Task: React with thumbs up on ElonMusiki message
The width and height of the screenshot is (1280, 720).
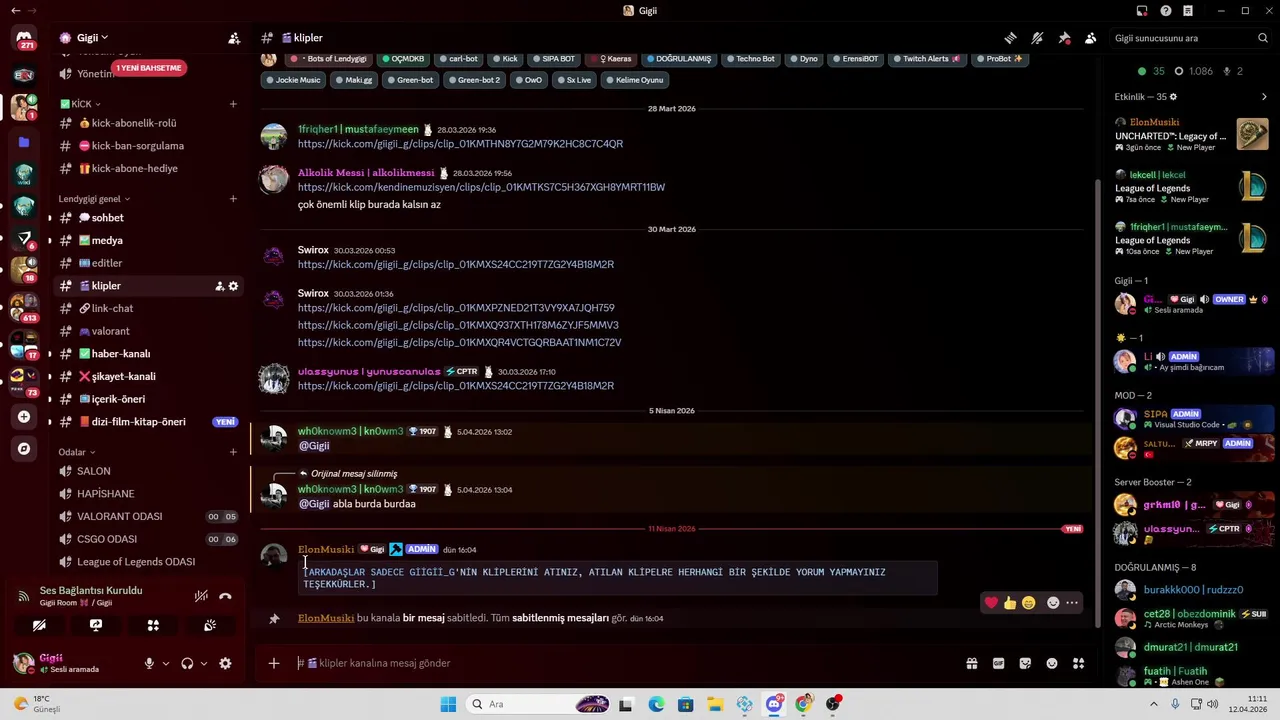Action: (1010, 603)
